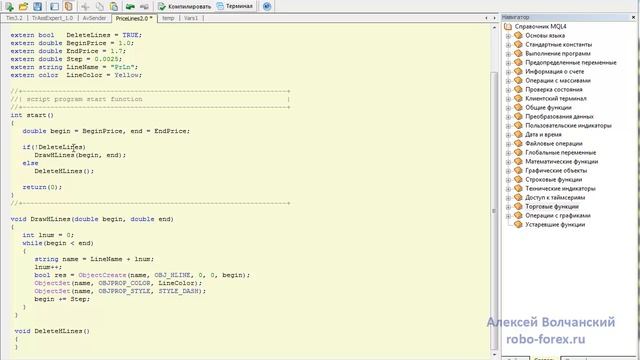The width and height of the screenshot is (640, 360).
Task: Open a file using the folder toolbar icon
Action: [23, 6]
